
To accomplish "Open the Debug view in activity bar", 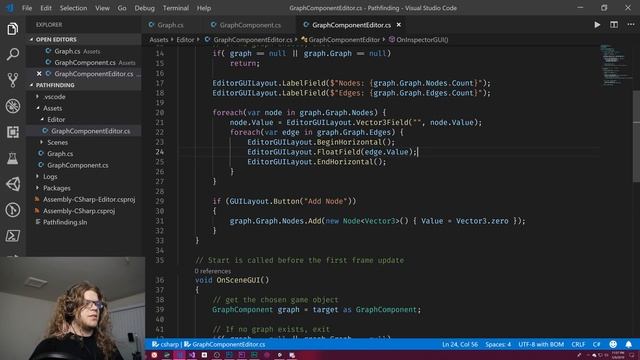I will [13, 106].
